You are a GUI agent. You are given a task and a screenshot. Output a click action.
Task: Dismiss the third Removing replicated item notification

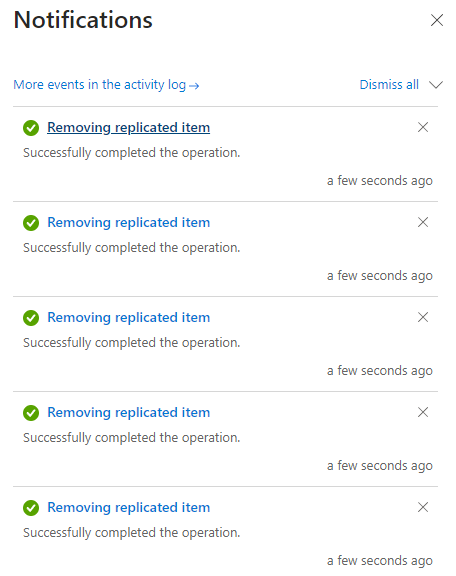tap(423, 317)
